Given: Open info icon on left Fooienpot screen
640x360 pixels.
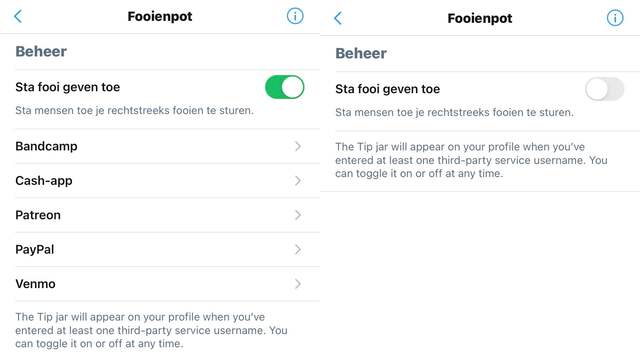Looking at the screenshot, I should click(x=295, y=16).
